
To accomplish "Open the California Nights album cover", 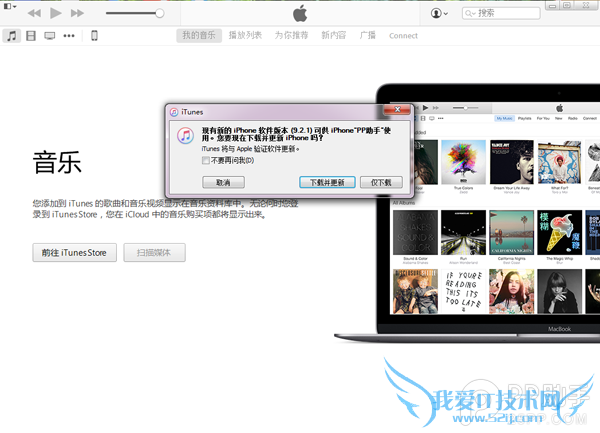I will [512, 233].
